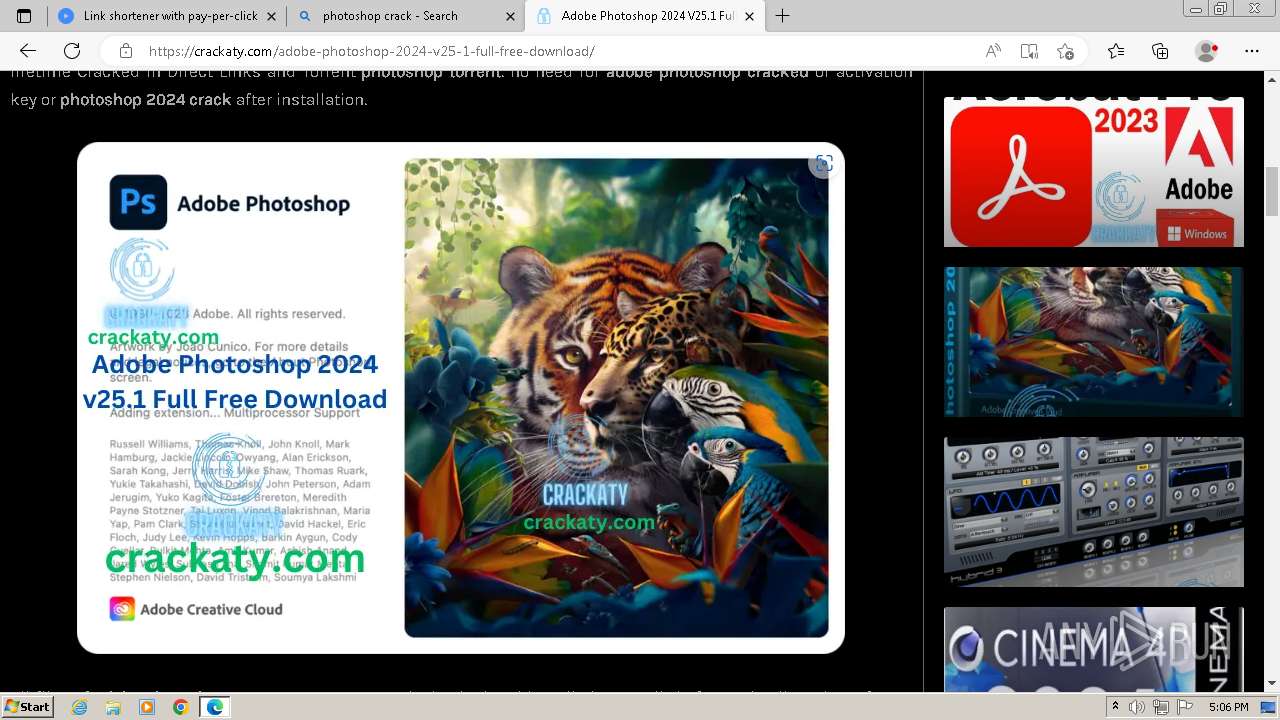This screenshot has width=1280, height=720.
Task: Open the Photoshop tiger sidebar thumbnail
Action: (1094, 342)
